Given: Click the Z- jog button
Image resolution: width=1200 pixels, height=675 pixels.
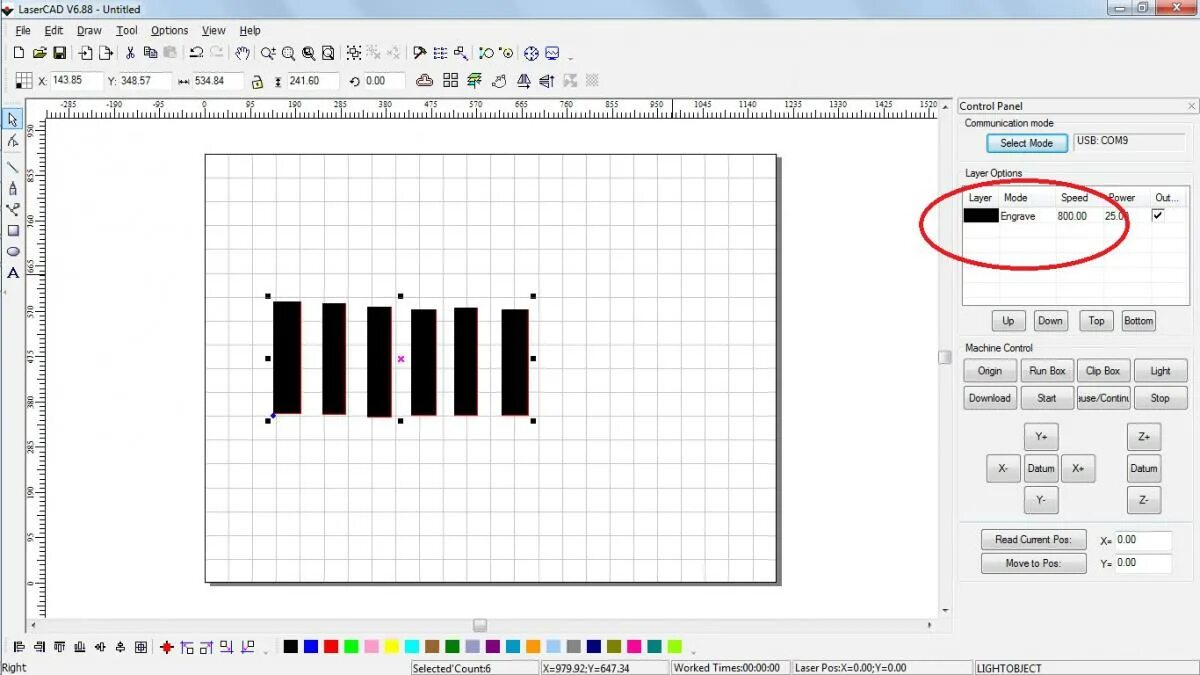Looking at the screenshot, I should coord(1144,500).
